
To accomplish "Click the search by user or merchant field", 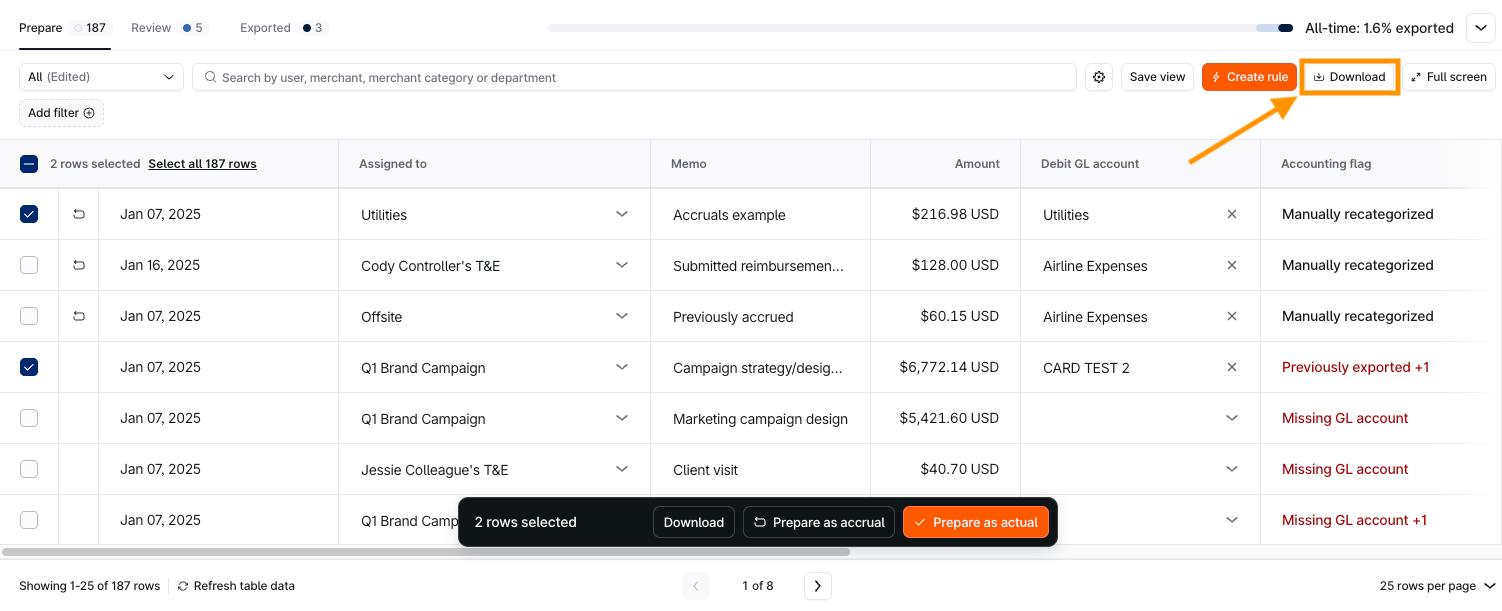I will pyautogui.click(x=640, y=77).
